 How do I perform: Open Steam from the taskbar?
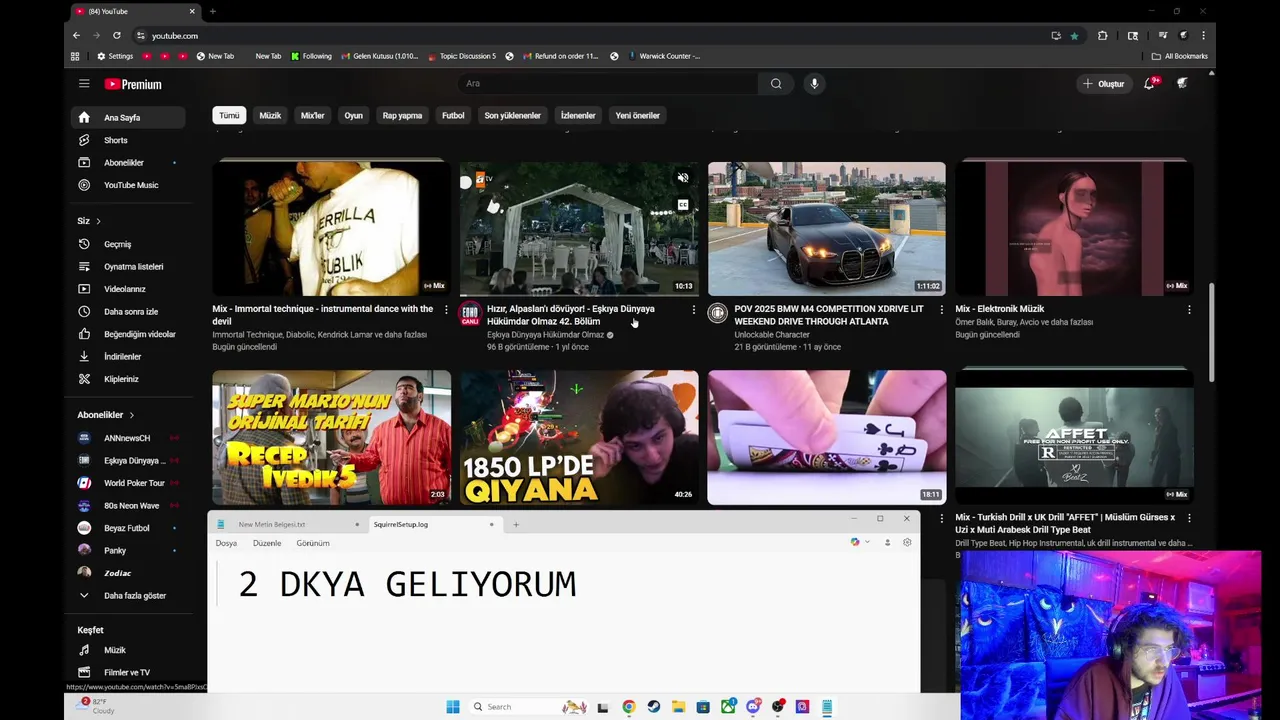pos(653,707)
